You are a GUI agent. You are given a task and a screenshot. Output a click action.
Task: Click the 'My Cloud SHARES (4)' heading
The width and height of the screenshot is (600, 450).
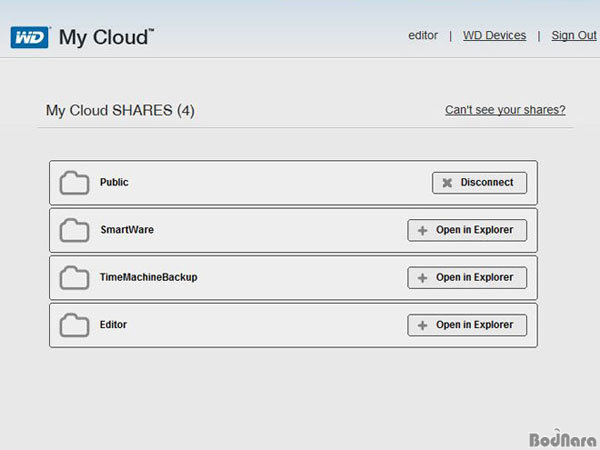click(x=120, y=111)
